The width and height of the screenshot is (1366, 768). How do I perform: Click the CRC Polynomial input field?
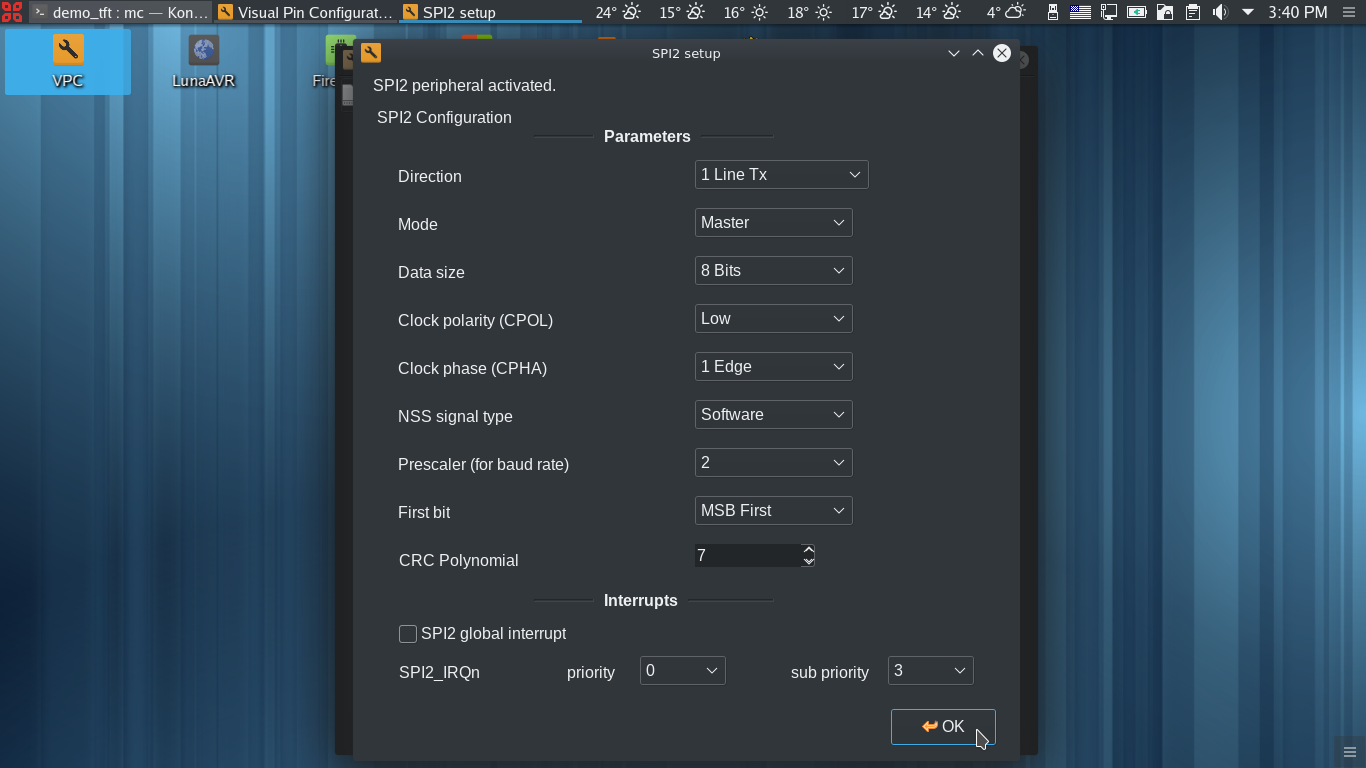(747, 556)
